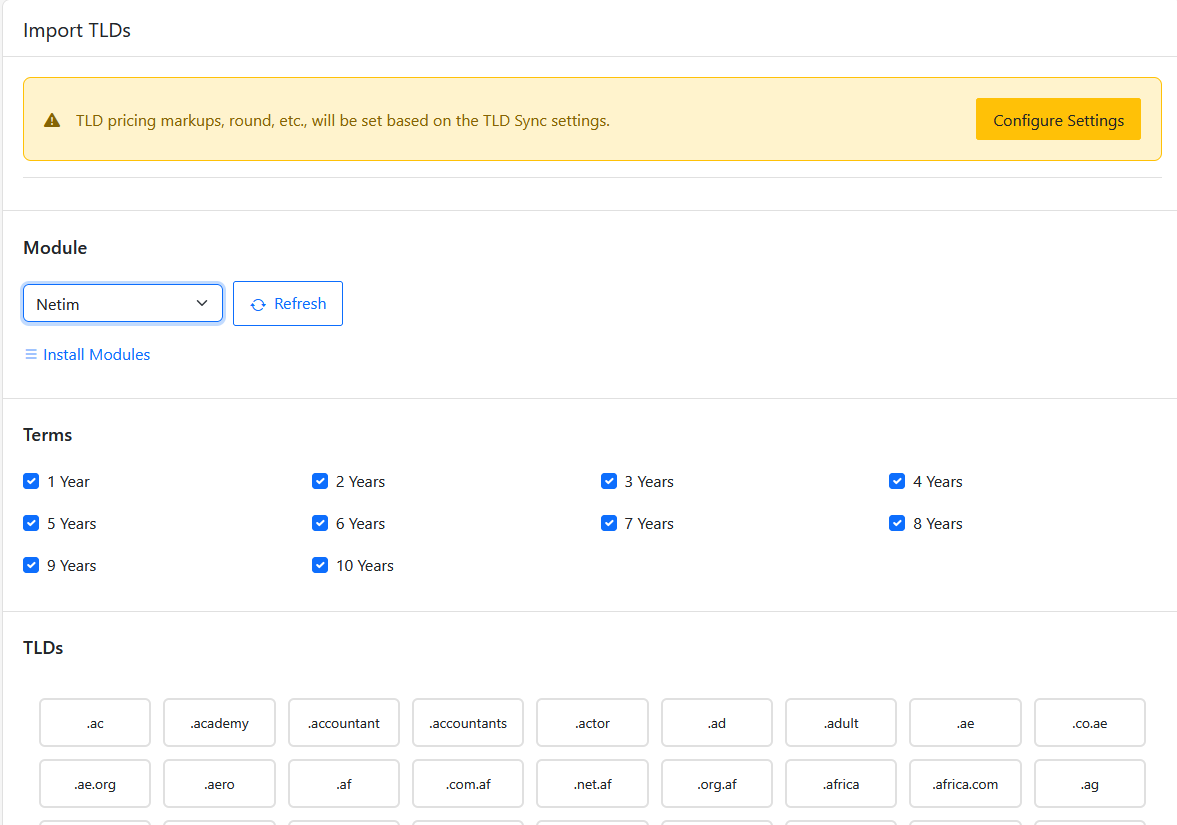Click the Refresh button
1177x825 pixels.
click(x=287, y=303)
